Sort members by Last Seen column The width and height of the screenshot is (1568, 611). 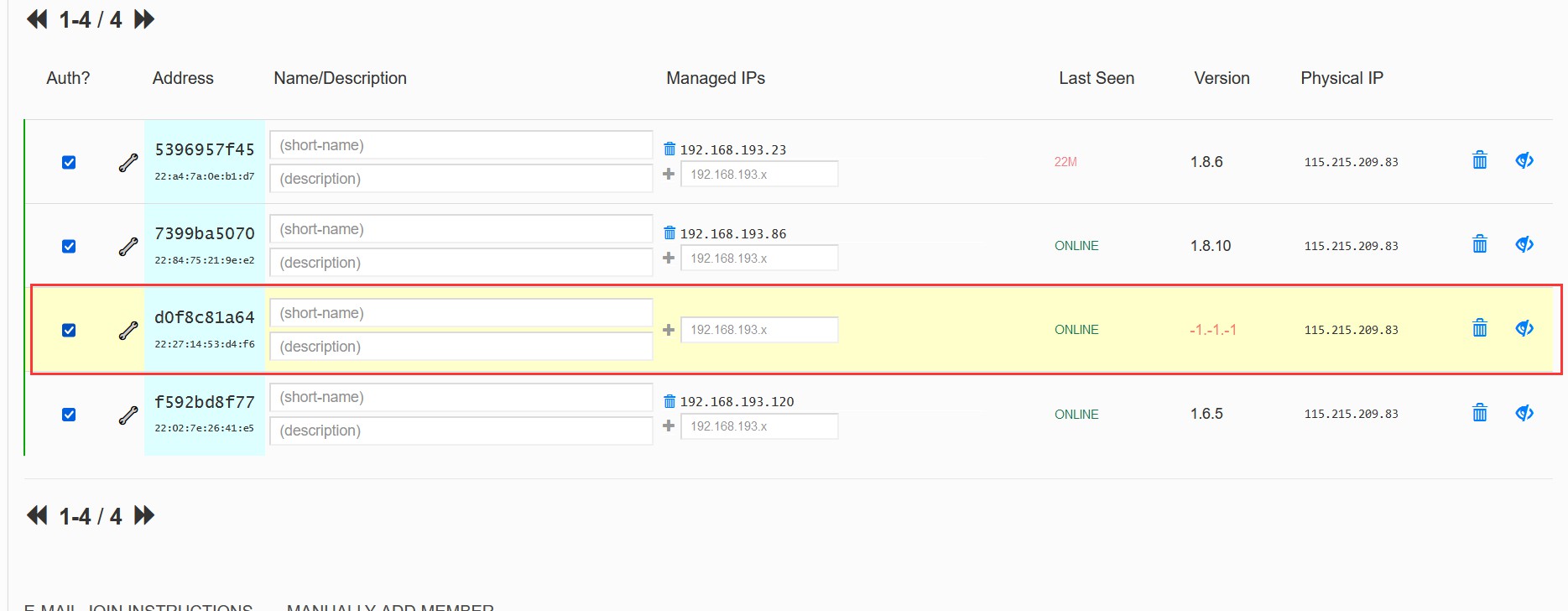1096,78
